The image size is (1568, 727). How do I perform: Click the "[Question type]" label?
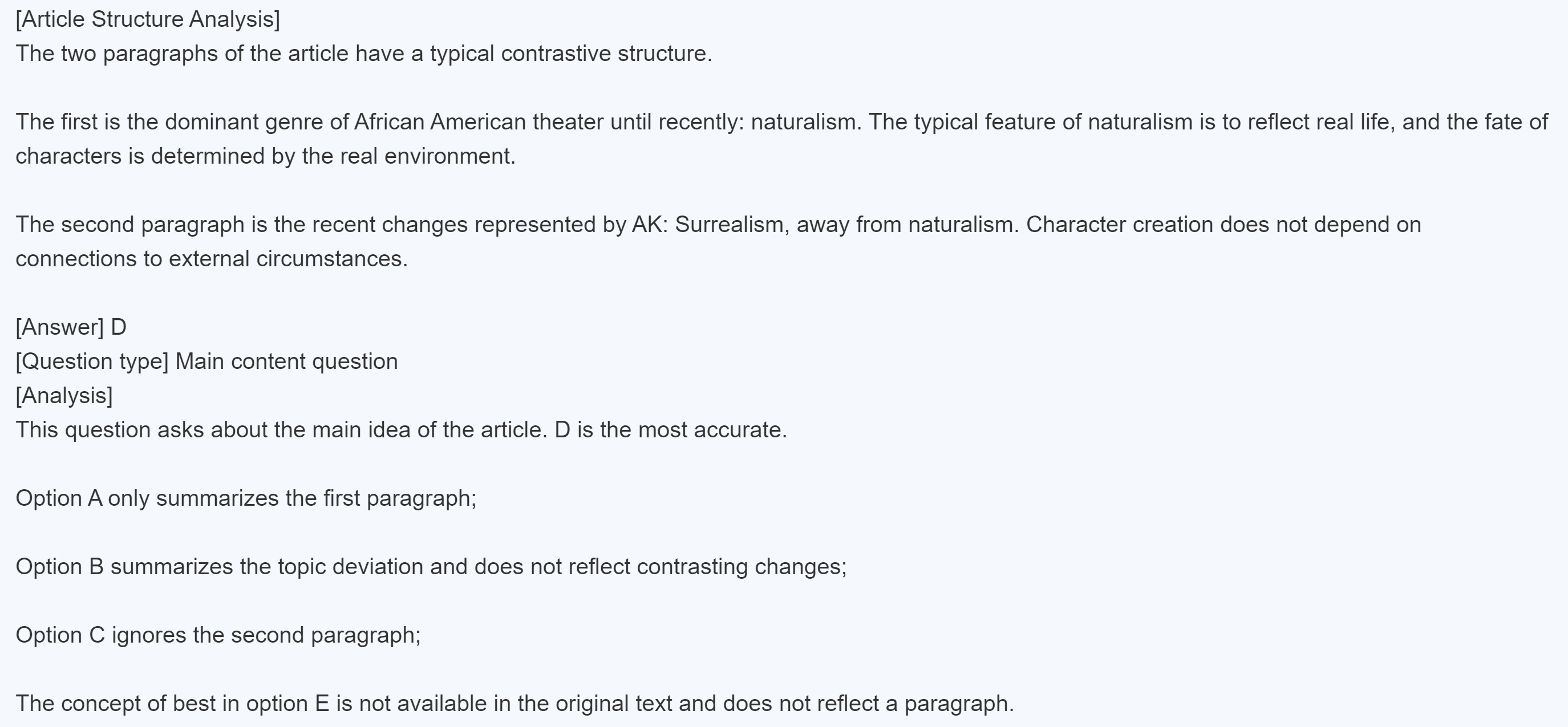(92, 362)
